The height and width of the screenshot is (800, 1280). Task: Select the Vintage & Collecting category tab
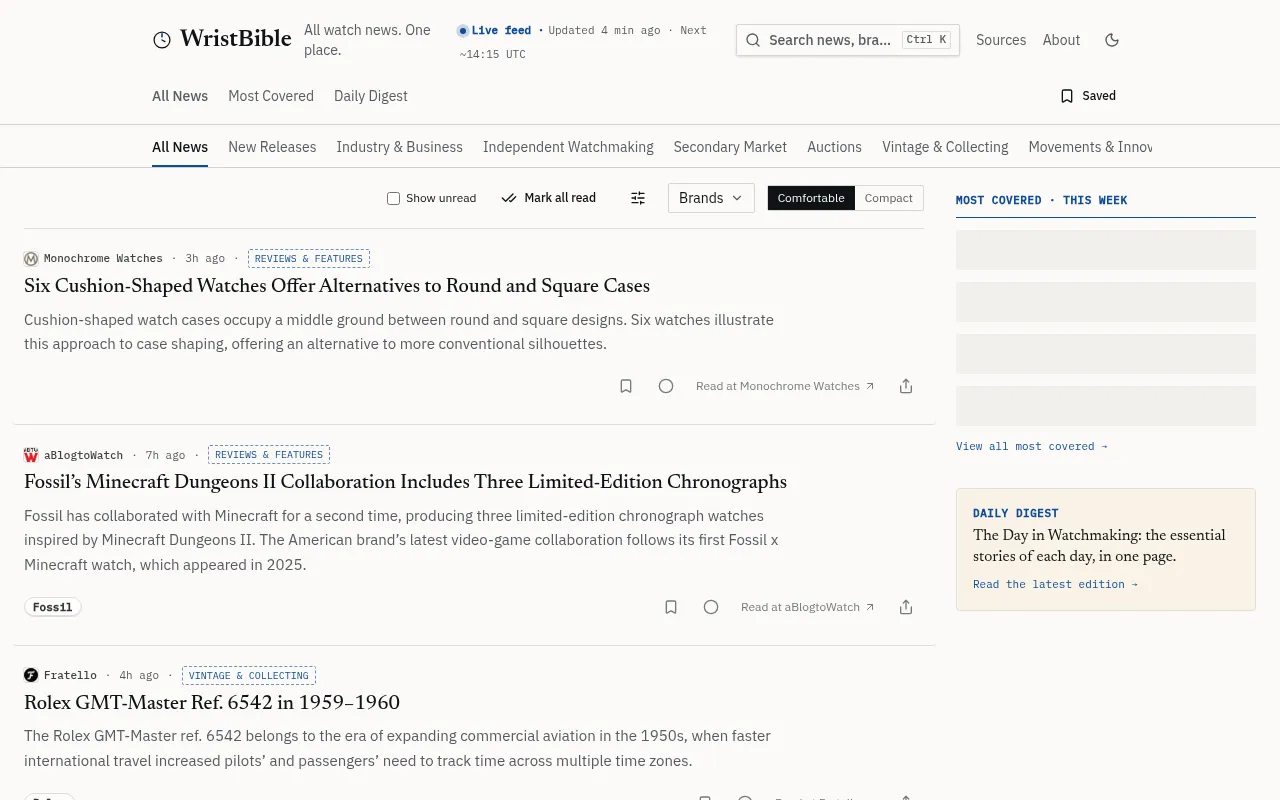pyautogui.click(x=945, y=147)
